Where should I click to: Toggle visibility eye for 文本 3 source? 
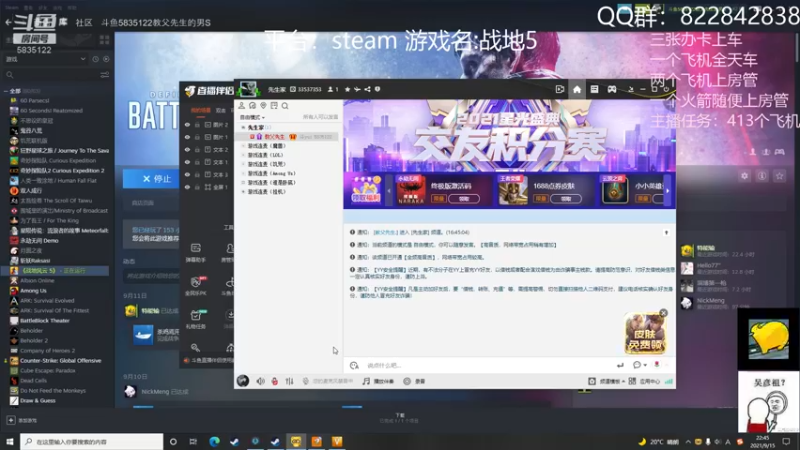(x=187, y=174)
